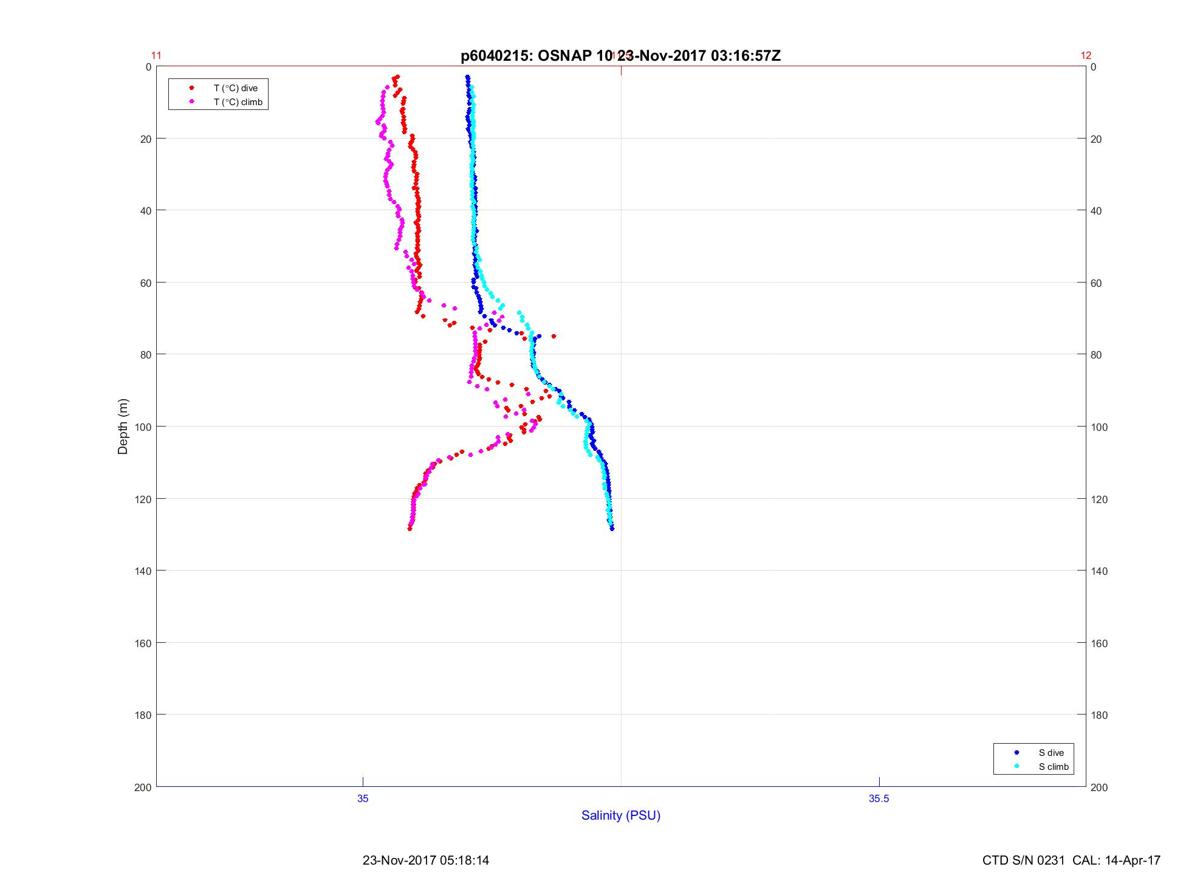
Task: Click the plot title p6040215: OSNAP 10
Action: tap(621, 56)
